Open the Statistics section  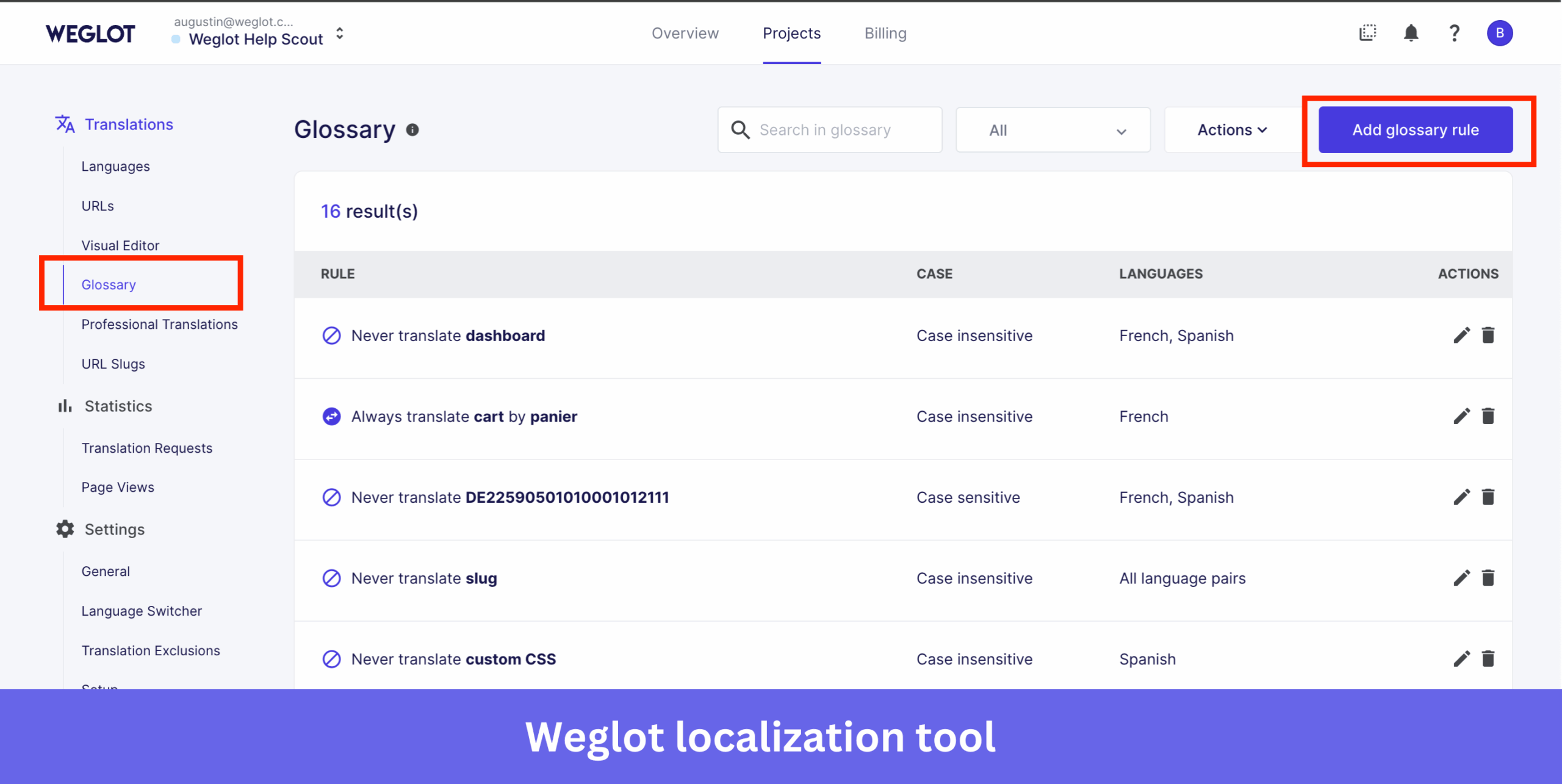[x=118, y=406]
